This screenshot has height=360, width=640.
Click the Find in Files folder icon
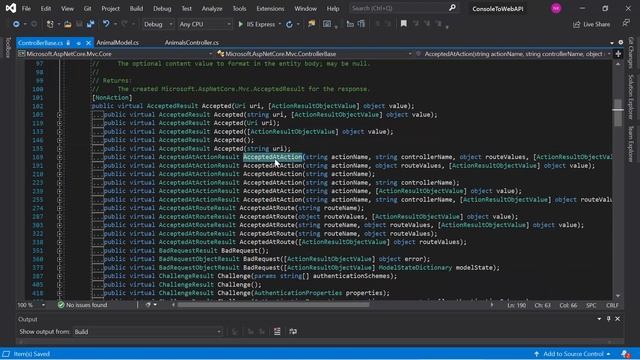[x=312, y=24]
